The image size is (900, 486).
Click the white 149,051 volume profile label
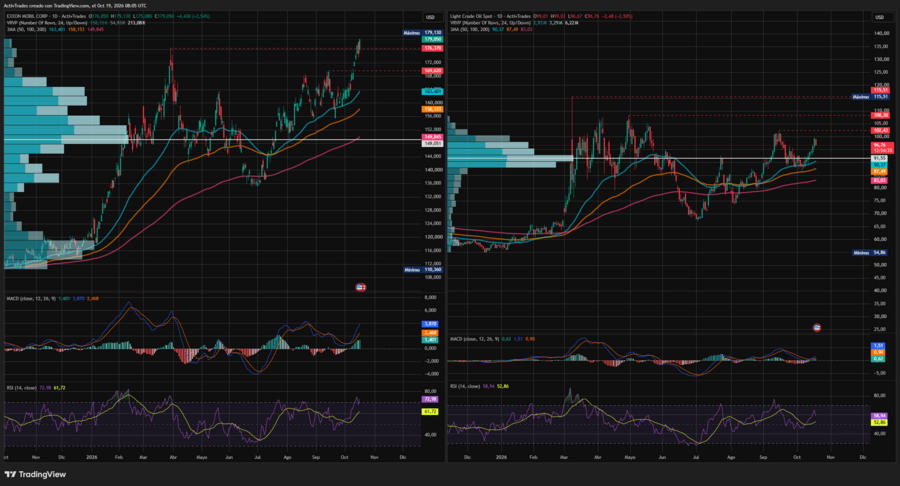(432, 143)
